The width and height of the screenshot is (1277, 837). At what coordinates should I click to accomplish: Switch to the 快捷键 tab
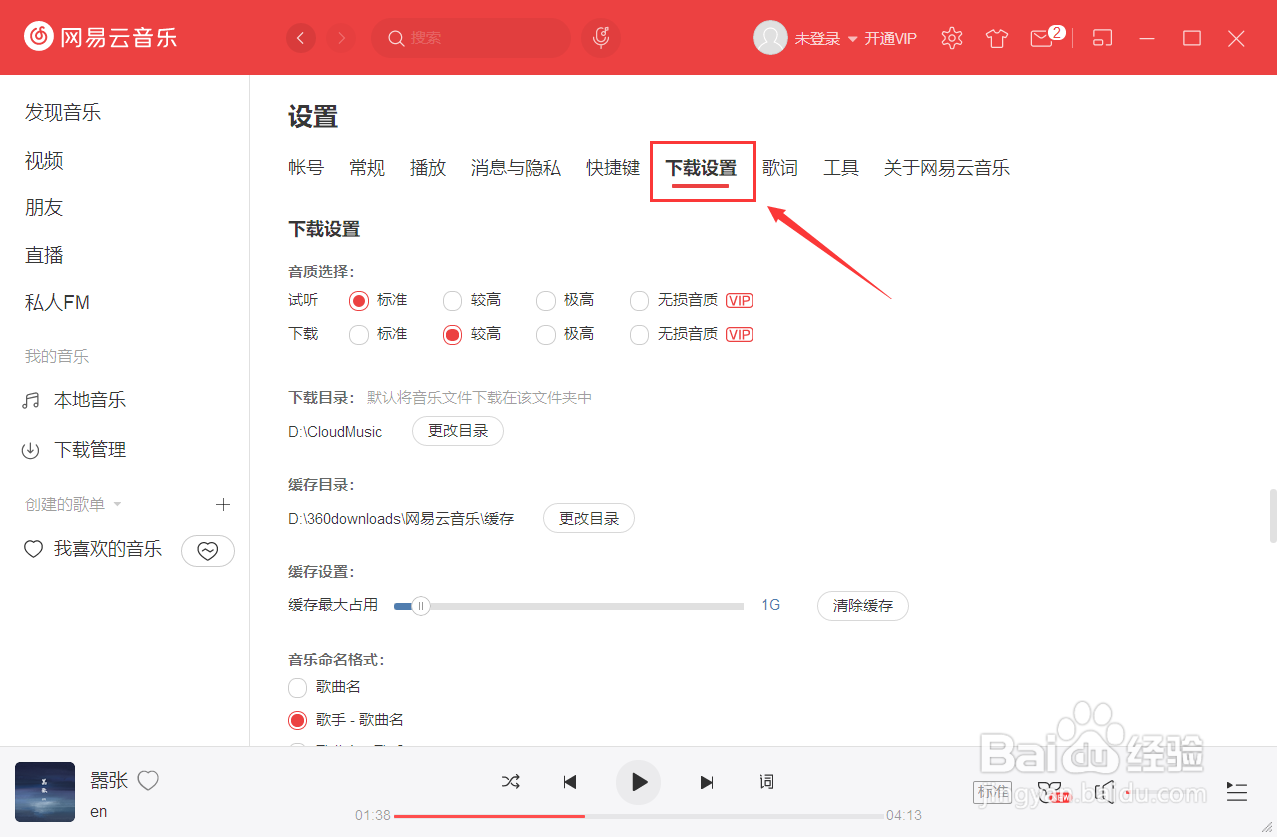pos(613,168)
